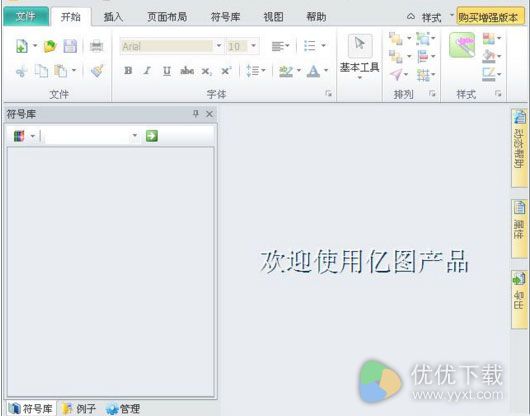Click the theme colors icon in 样式
The width and height of the screenshot is (530, 416).
click(x=488, y=39)
